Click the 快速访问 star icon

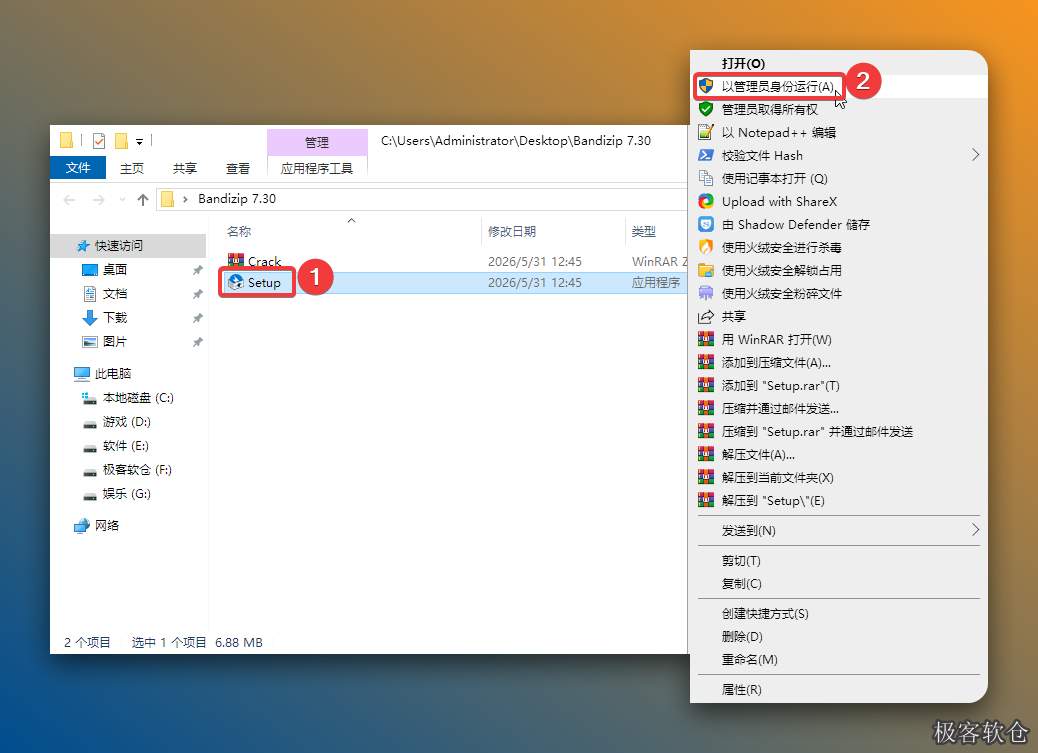point(83,246)
